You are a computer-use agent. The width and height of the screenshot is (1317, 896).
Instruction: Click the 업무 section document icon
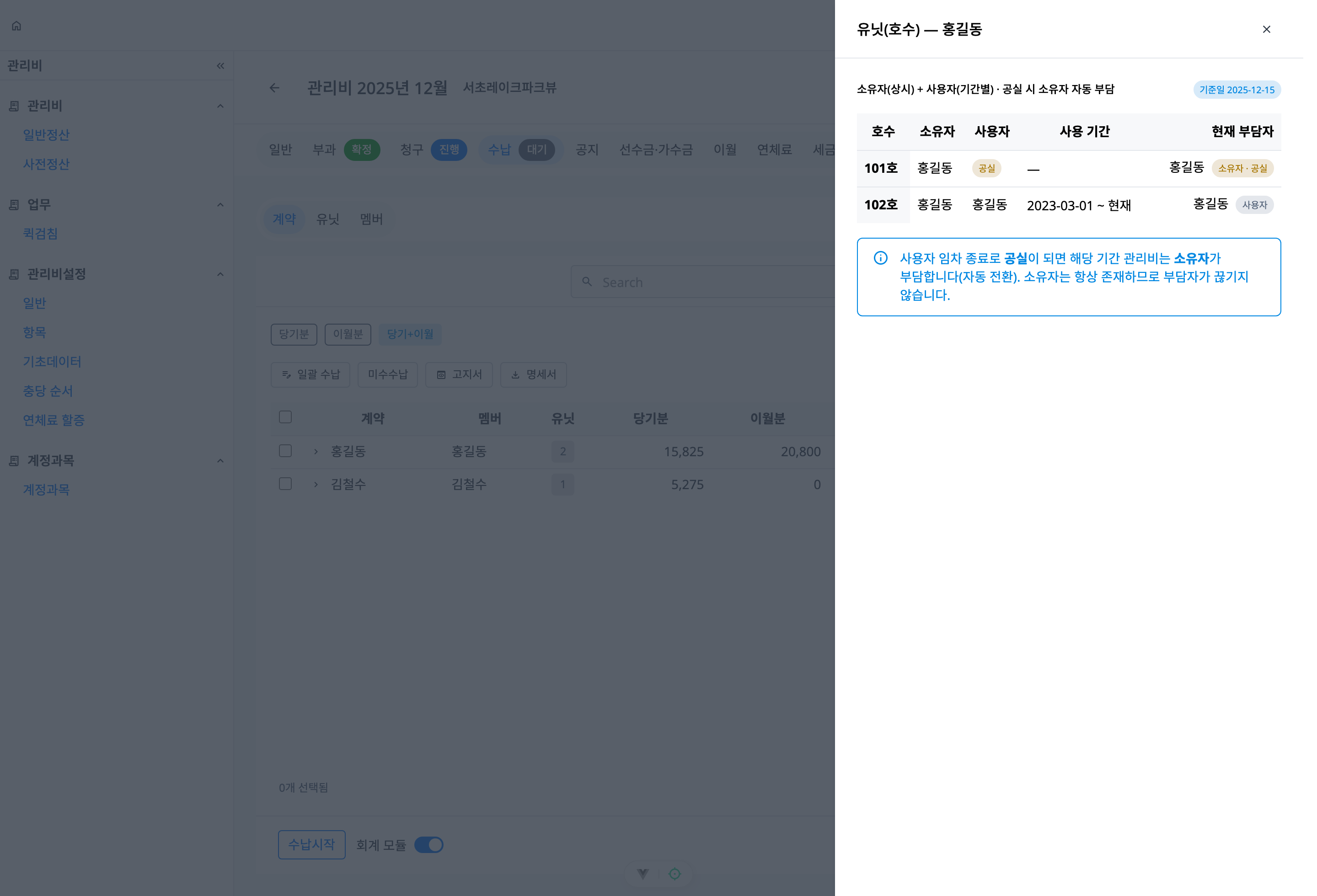pos(14,204)
